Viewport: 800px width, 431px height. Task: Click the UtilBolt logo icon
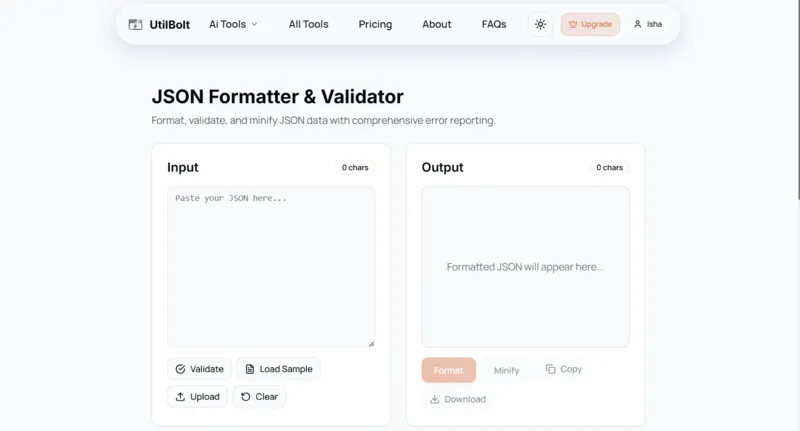pos(135,24)
